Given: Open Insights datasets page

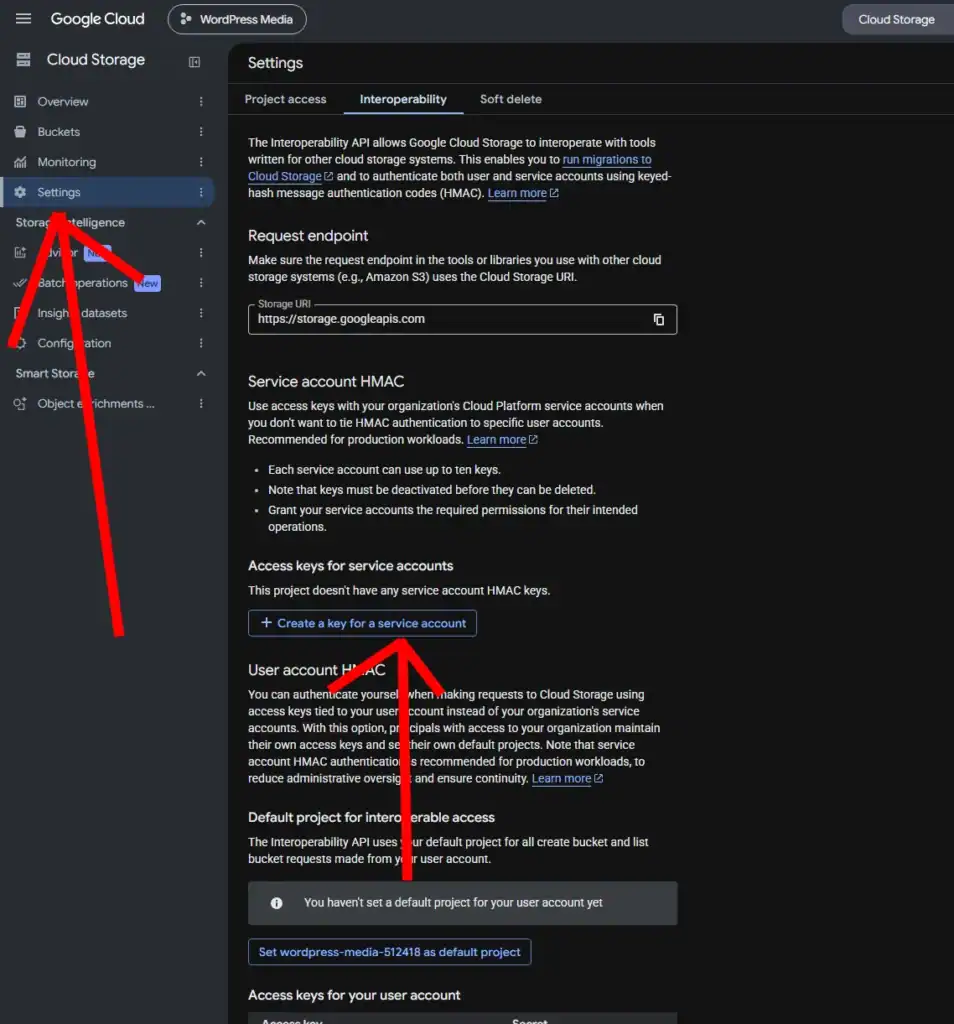Looking at the screenshot, I should 82,313.
